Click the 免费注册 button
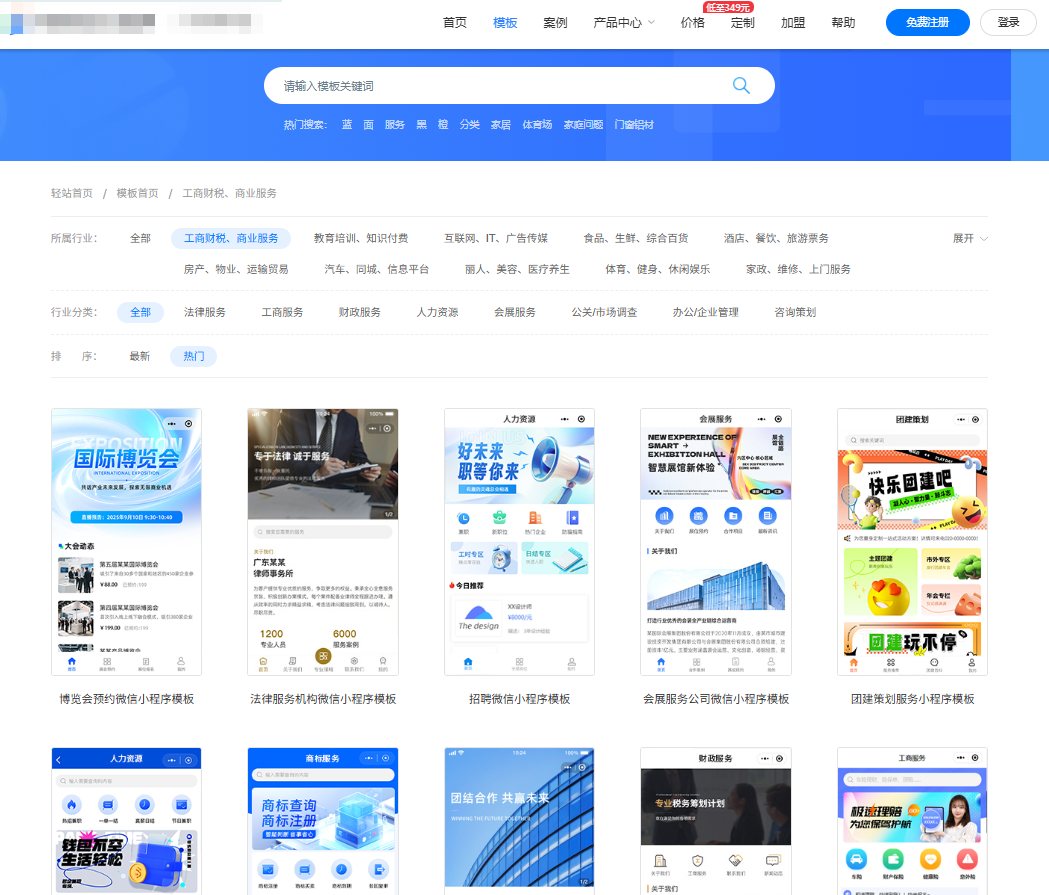Image resolution: width=1049 pixels, height=895 pixels. (x=927, y=23)
